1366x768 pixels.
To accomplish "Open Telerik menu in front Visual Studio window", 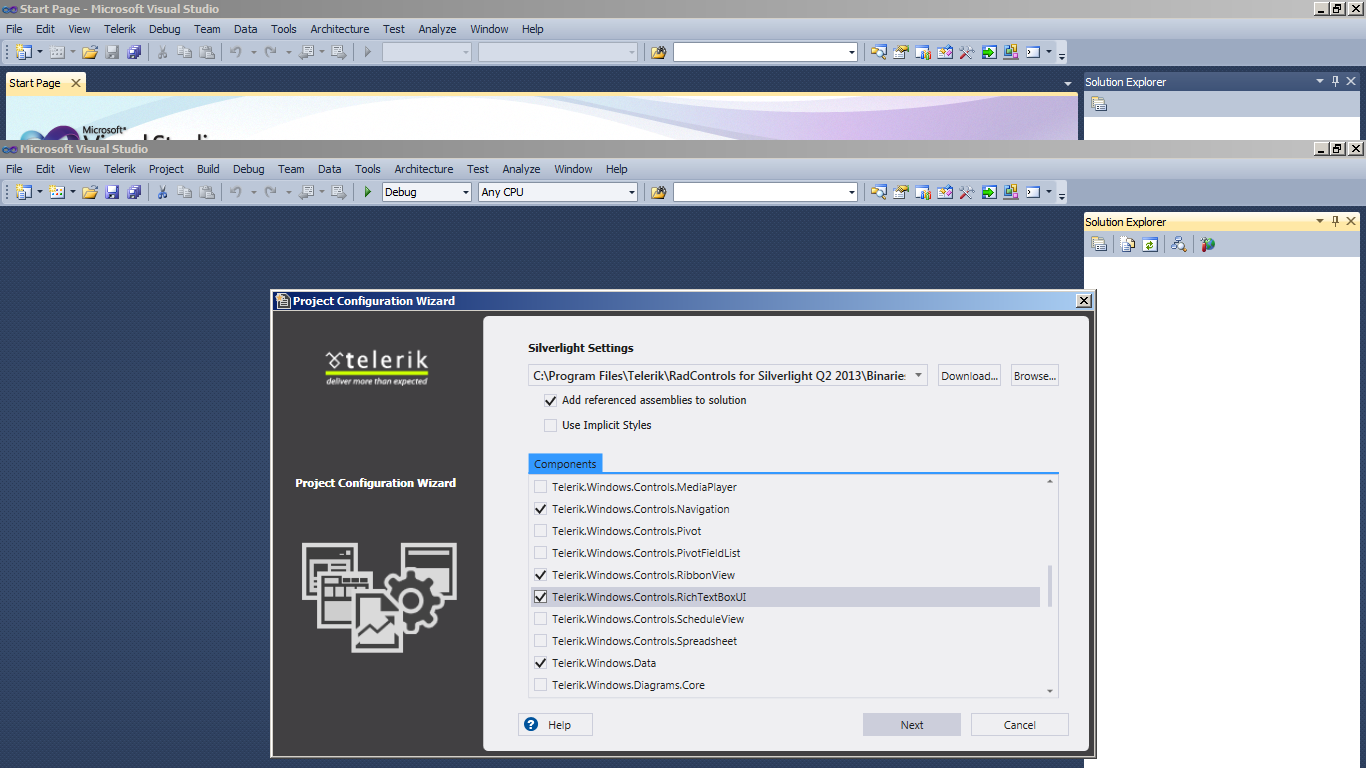I will (x=119, y=169).
